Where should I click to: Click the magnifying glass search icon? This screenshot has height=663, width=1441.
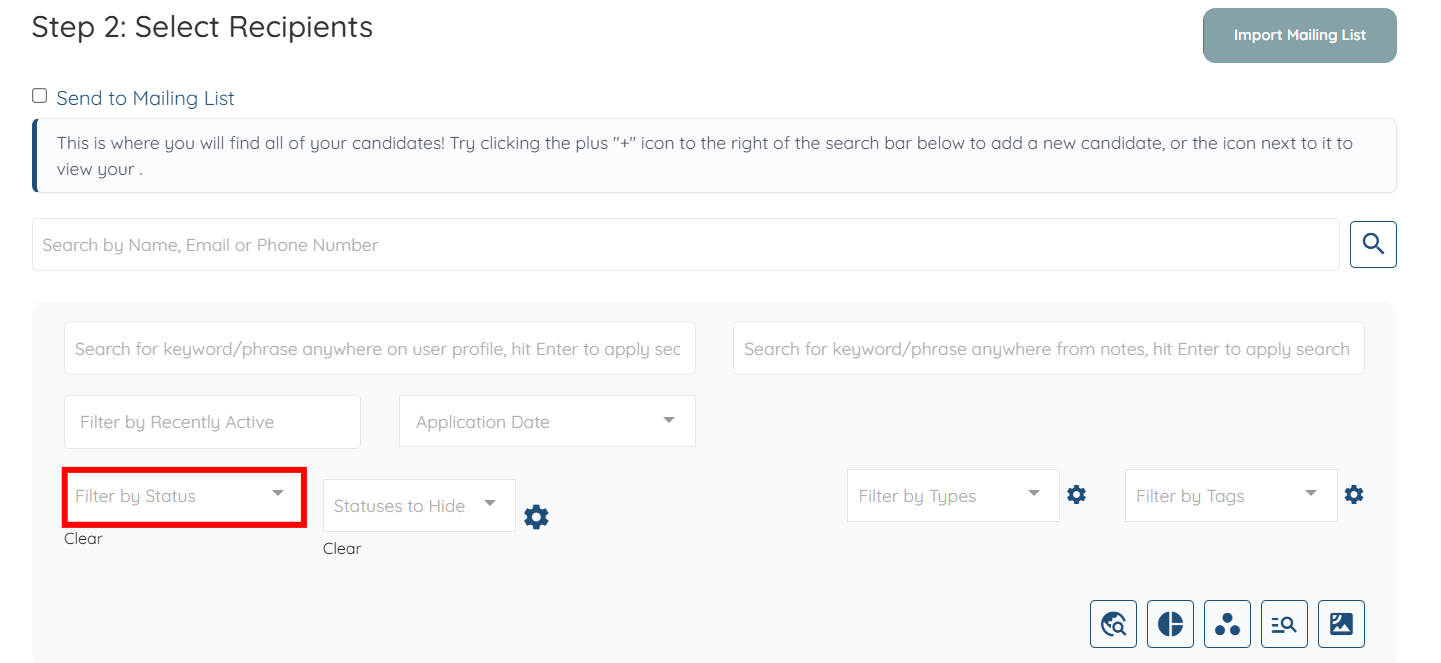coord(1373,244)
